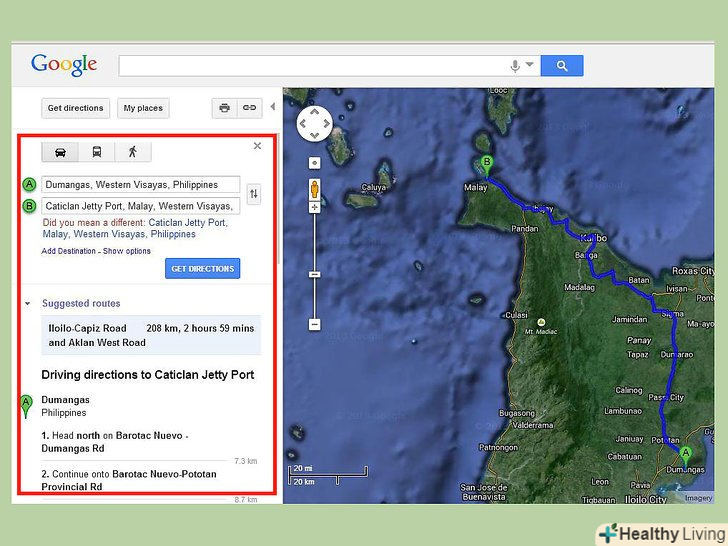Click the destination B input field
Image resolution: width=728 pixels, height=546 pixels.
coord(140,206)
